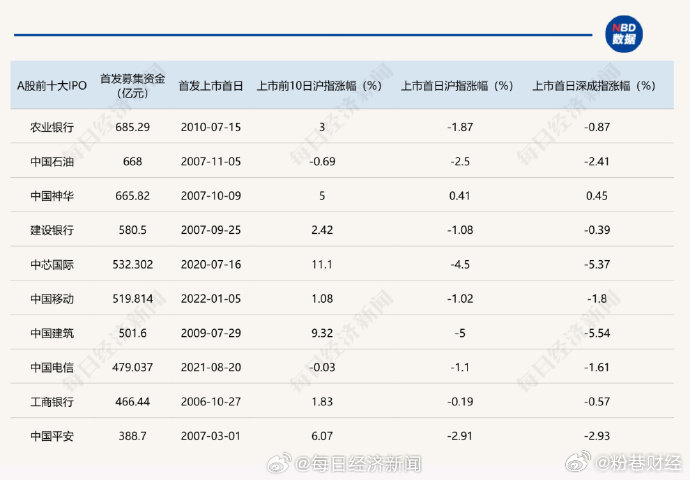Click the 中国建筑 row name
Image resolution: width=690 pixels, height=480 pixels.
pyautogui.click(x=52, y=333)
